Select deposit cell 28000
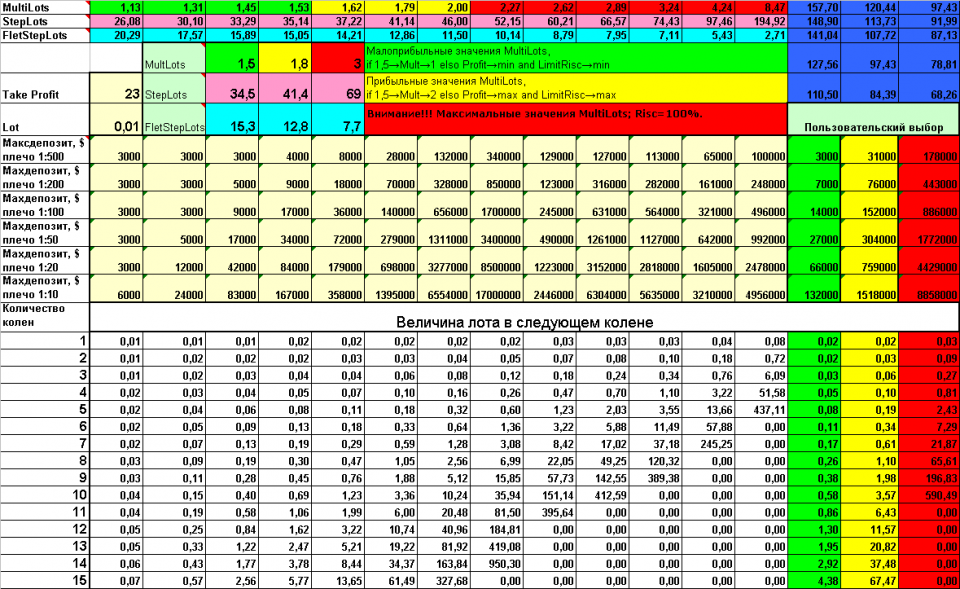Screen dimensions: 960x589 [391, 149]
